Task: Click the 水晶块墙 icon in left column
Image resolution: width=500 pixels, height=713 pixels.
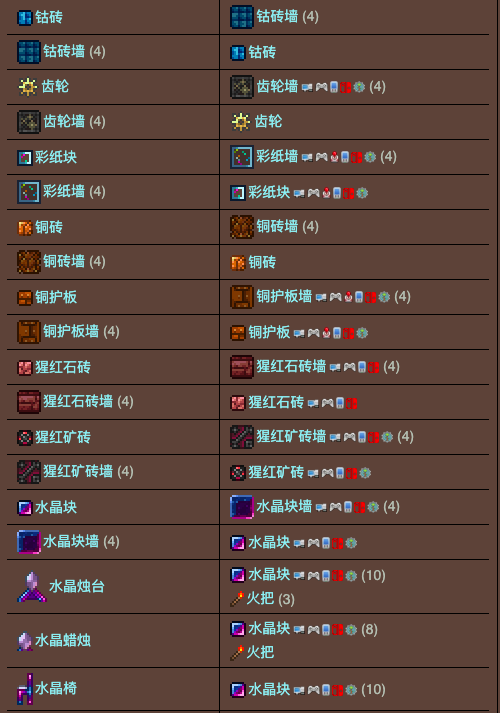Action: (x=29, y=542)
